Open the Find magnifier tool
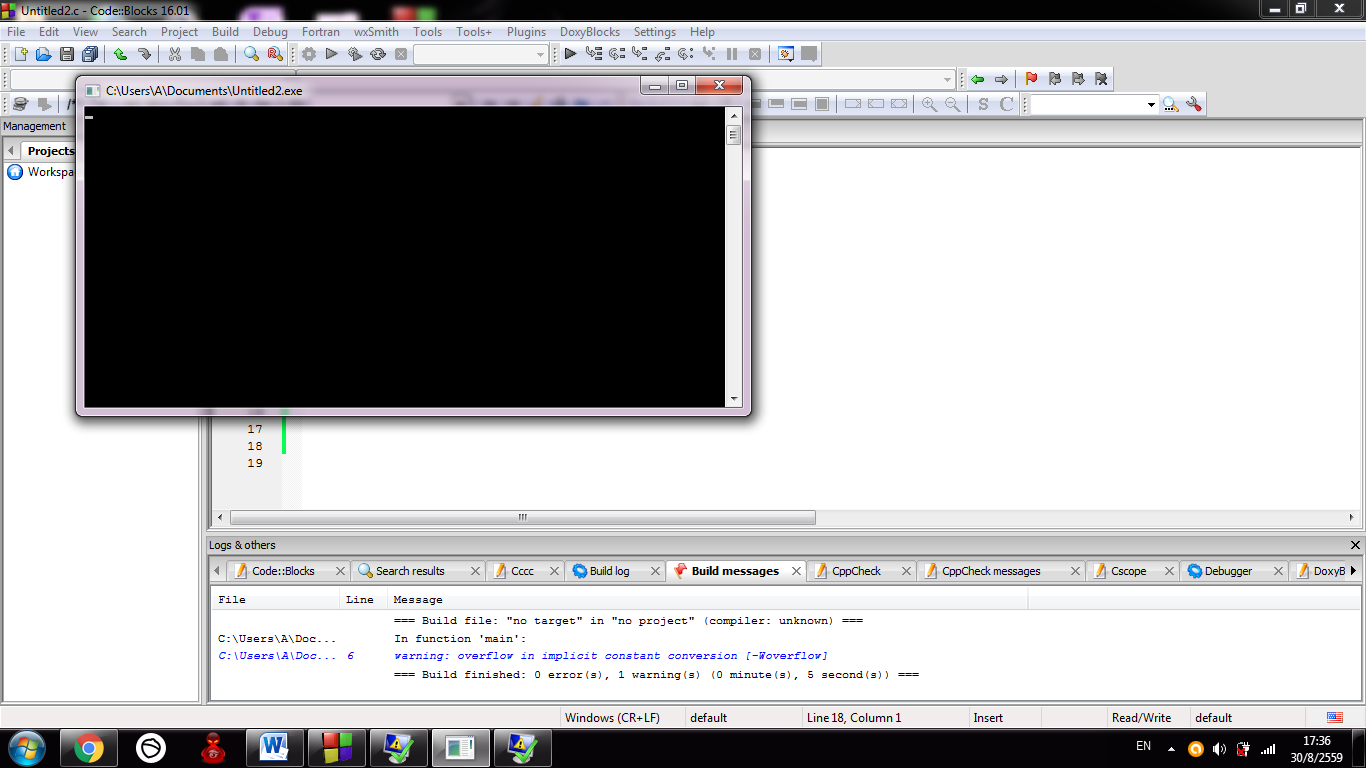This screenshot has width=1366, height=768. pyautogui.click(x=252, y=54)
